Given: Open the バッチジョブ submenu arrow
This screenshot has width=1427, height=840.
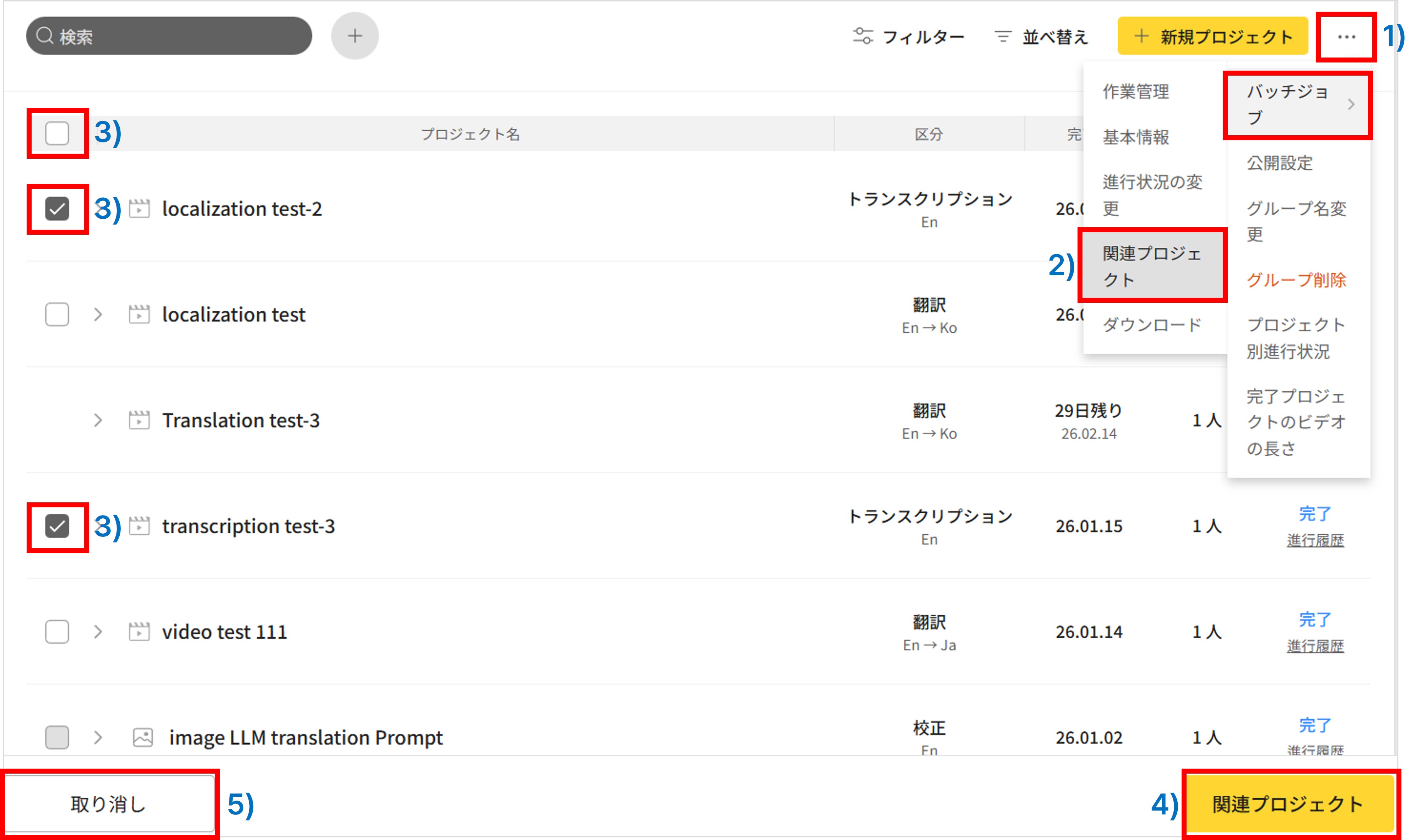Looking at the screenshot, I should [x=1351, y=105].
